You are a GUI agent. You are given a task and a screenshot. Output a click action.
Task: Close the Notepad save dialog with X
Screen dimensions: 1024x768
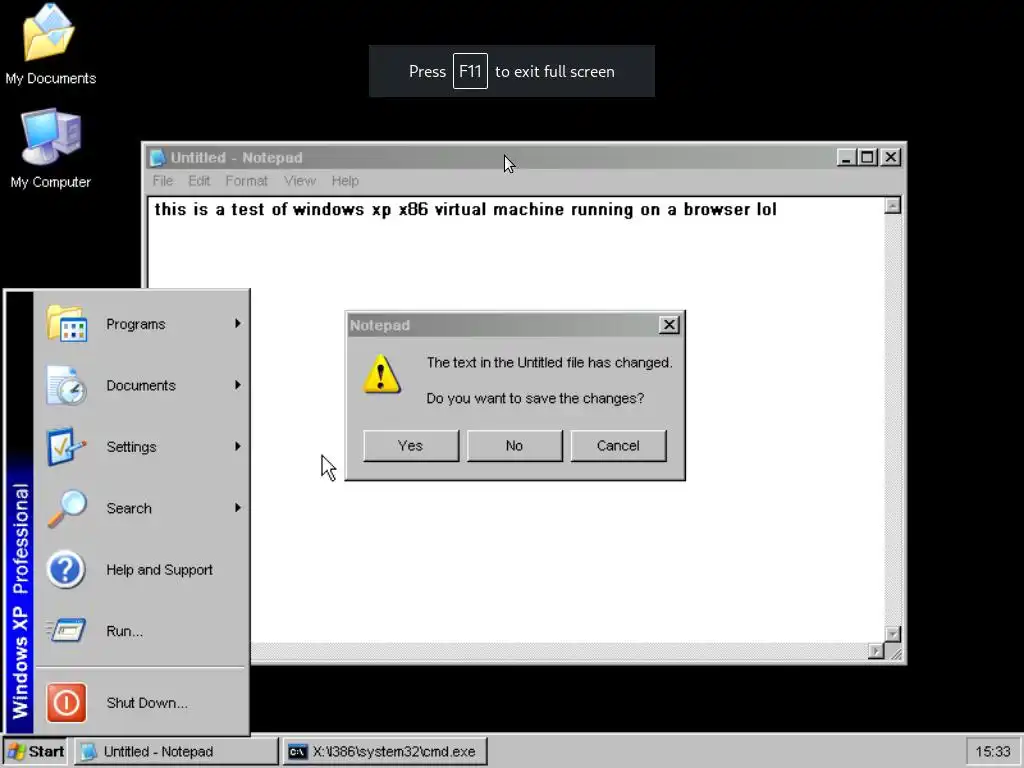click(669, 325)
